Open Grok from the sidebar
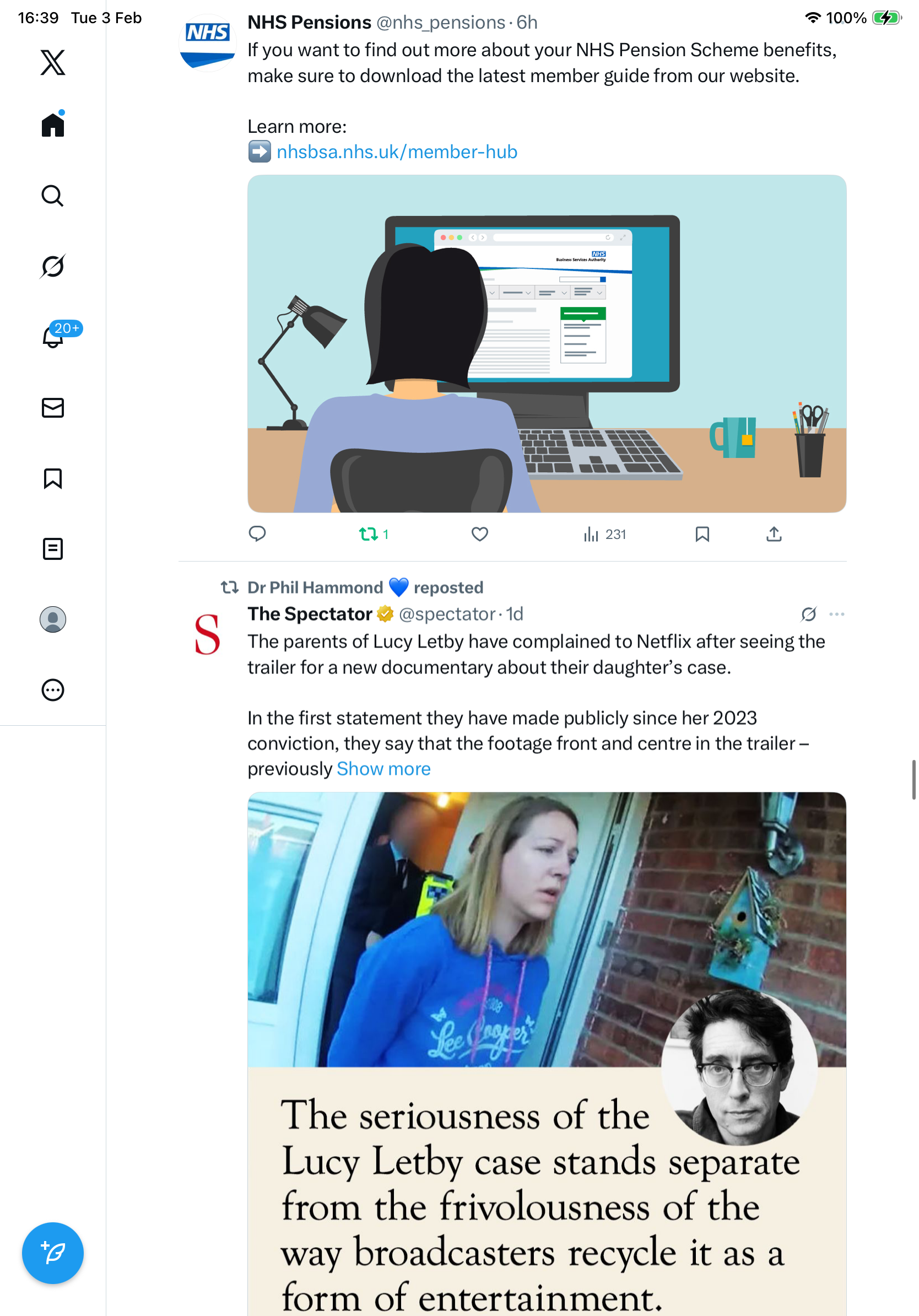Image resolution: width=919 pixels, height=1316 pixels. click(x=53, y=267)
